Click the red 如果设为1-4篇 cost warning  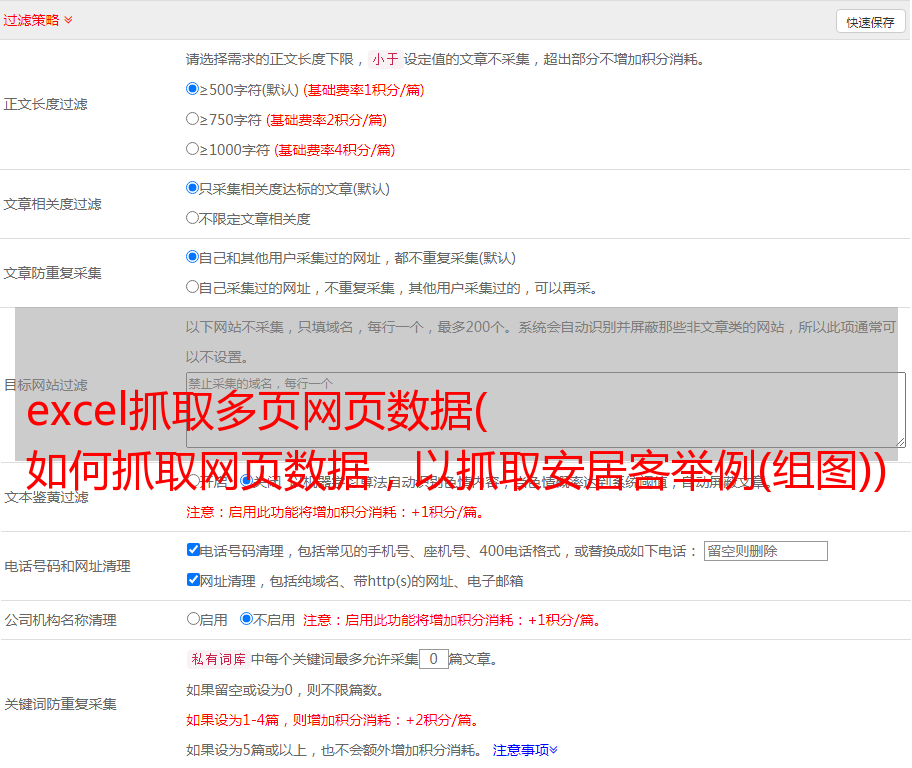(x=334, y=720)
